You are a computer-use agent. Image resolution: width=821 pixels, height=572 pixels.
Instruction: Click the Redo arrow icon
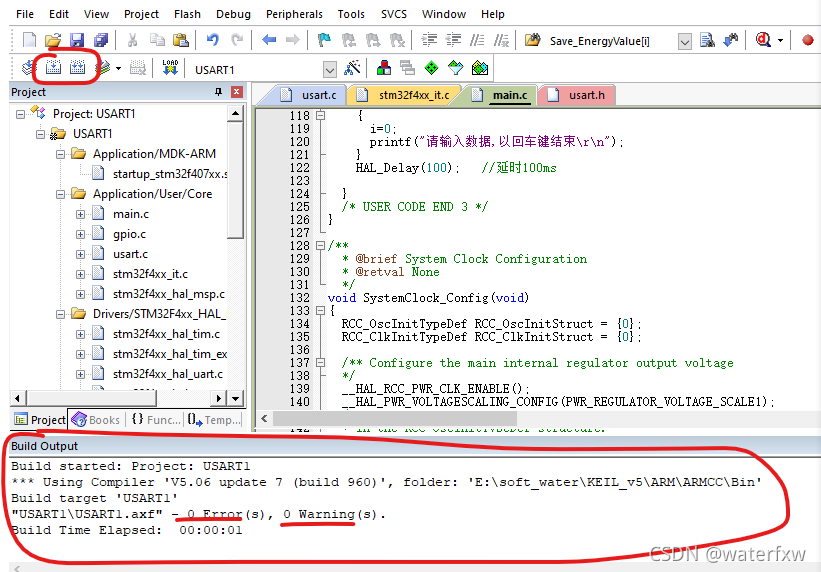click(237, 40)
